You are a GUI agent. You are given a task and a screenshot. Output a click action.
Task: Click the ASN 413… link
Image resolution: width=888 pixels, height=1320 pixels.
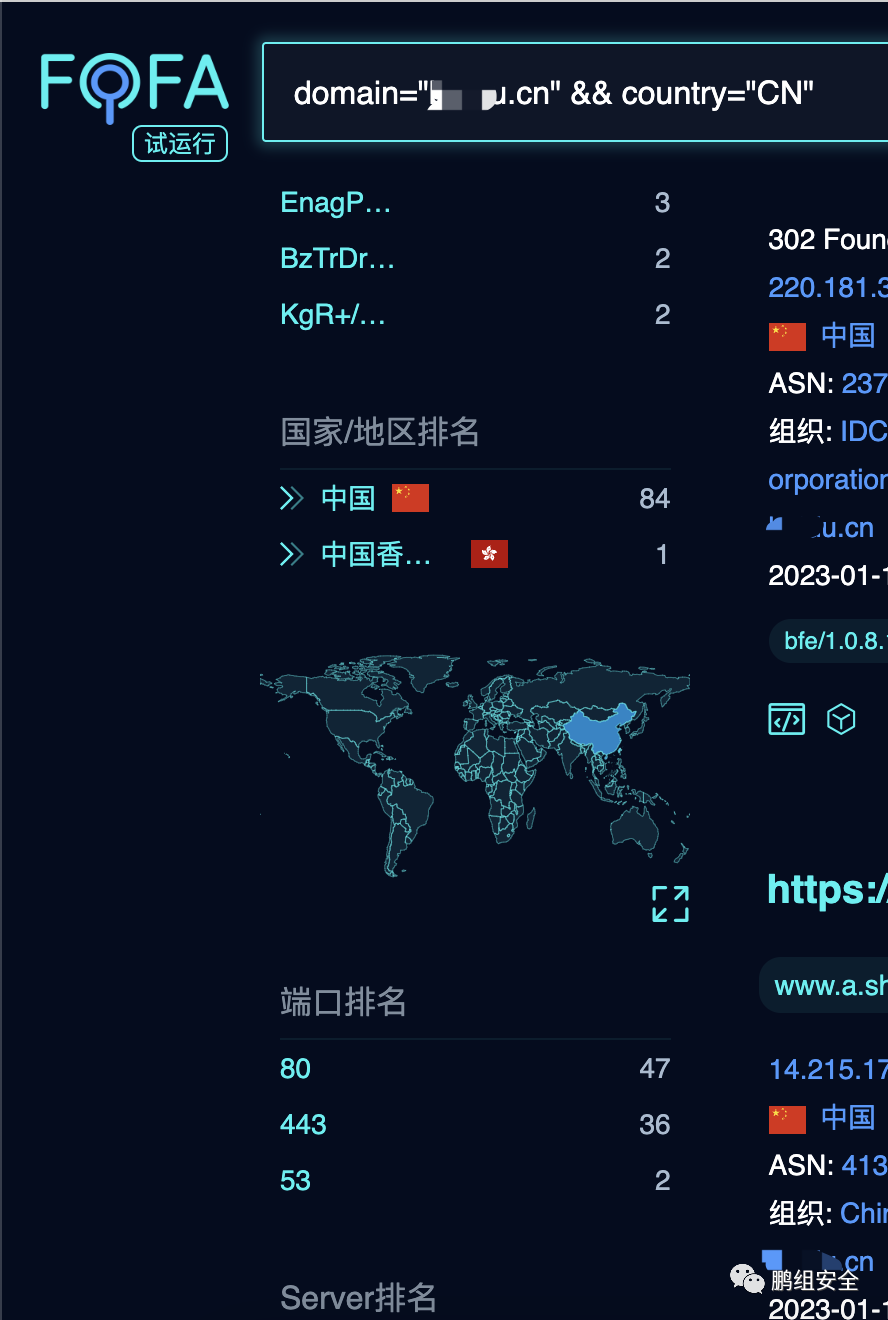864,1165
